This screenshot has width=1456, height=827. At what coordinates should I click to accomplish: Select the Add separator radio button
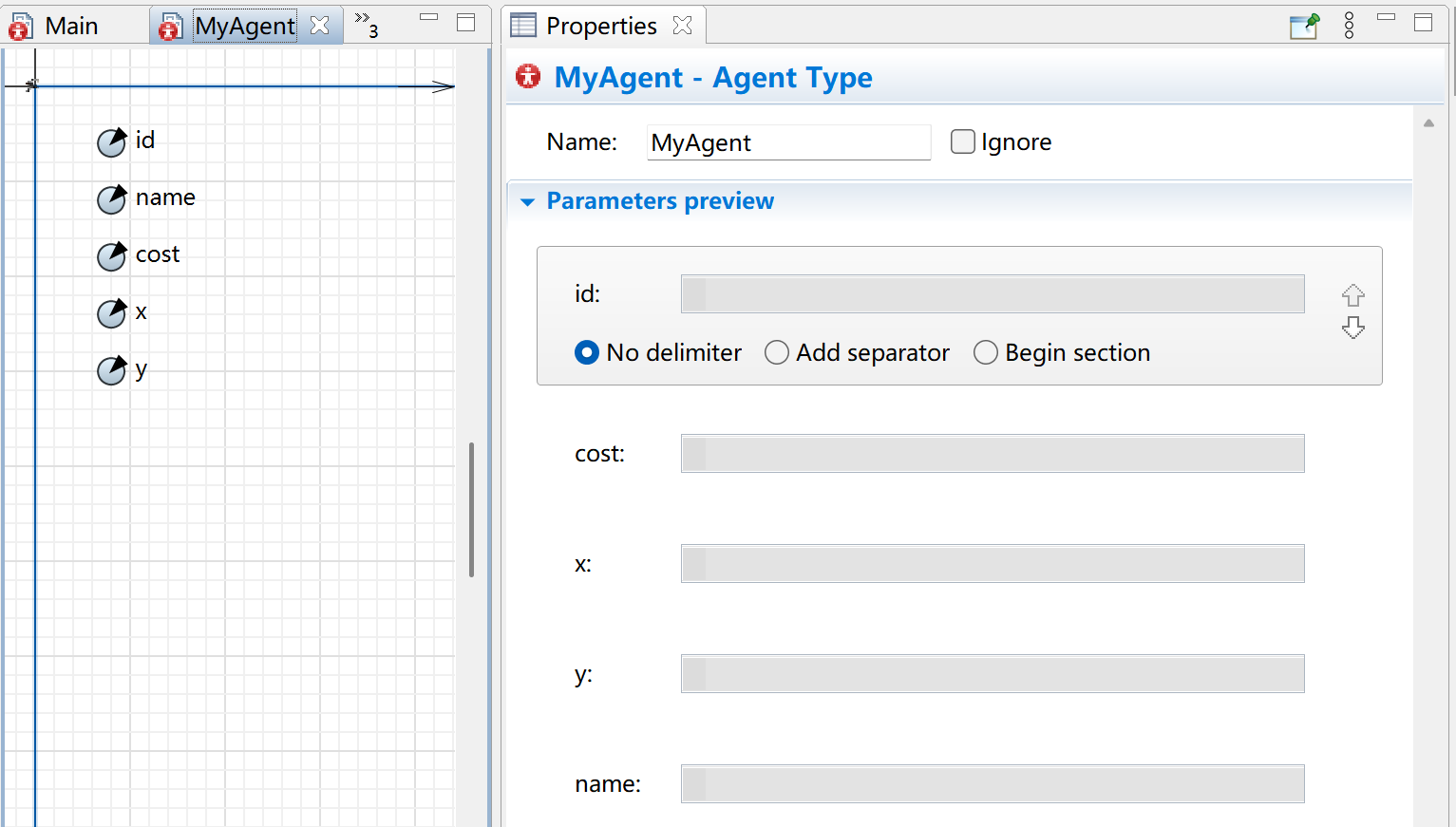[777, 352]
